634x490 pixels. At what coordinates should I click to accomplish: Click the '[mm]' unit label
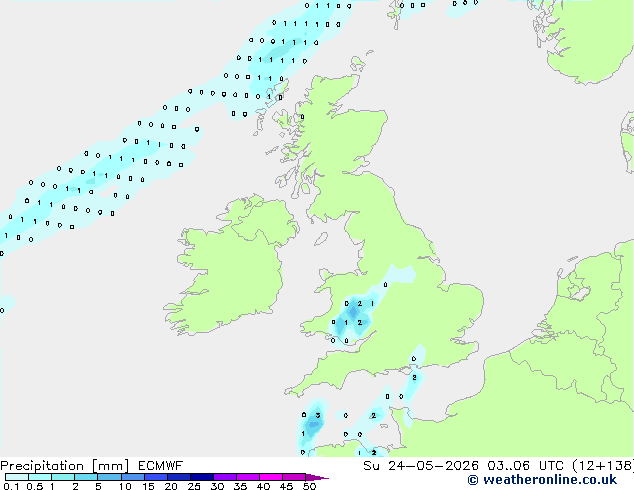[x=110, y=466]
